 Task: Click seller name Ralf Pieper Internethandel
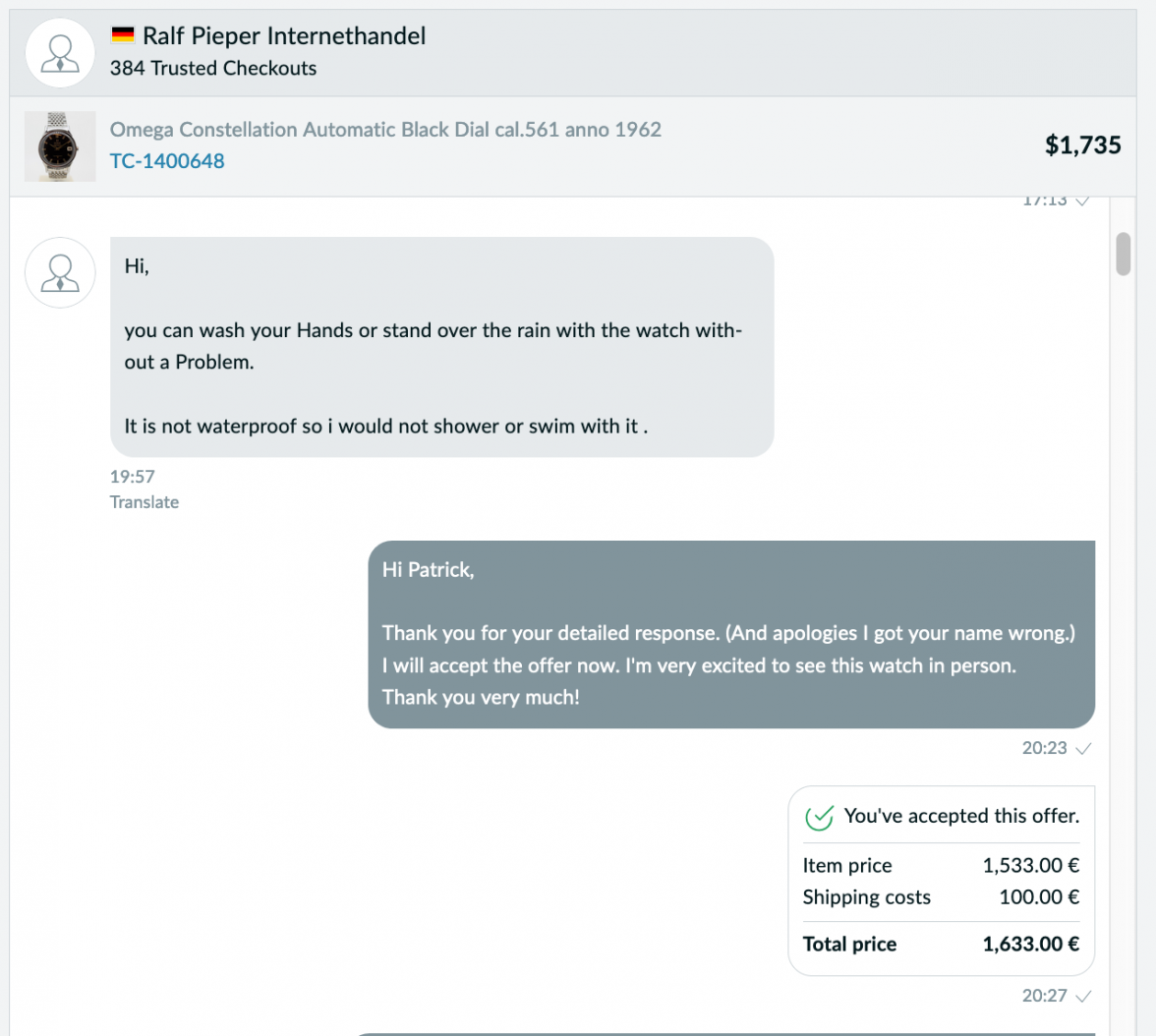click(x=284, y=35)
